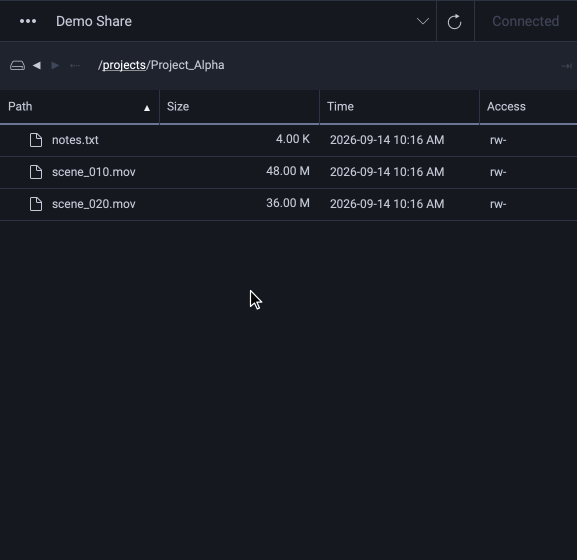The image size is (577, 560).
Task: Click the rw- access of scene_010.mov
Action: pyautogui.click(x=498, y=173)
